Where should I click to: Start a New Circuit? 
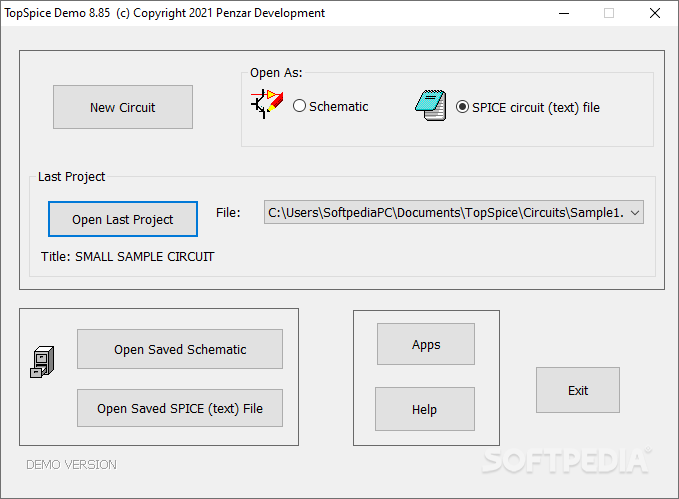123,107
